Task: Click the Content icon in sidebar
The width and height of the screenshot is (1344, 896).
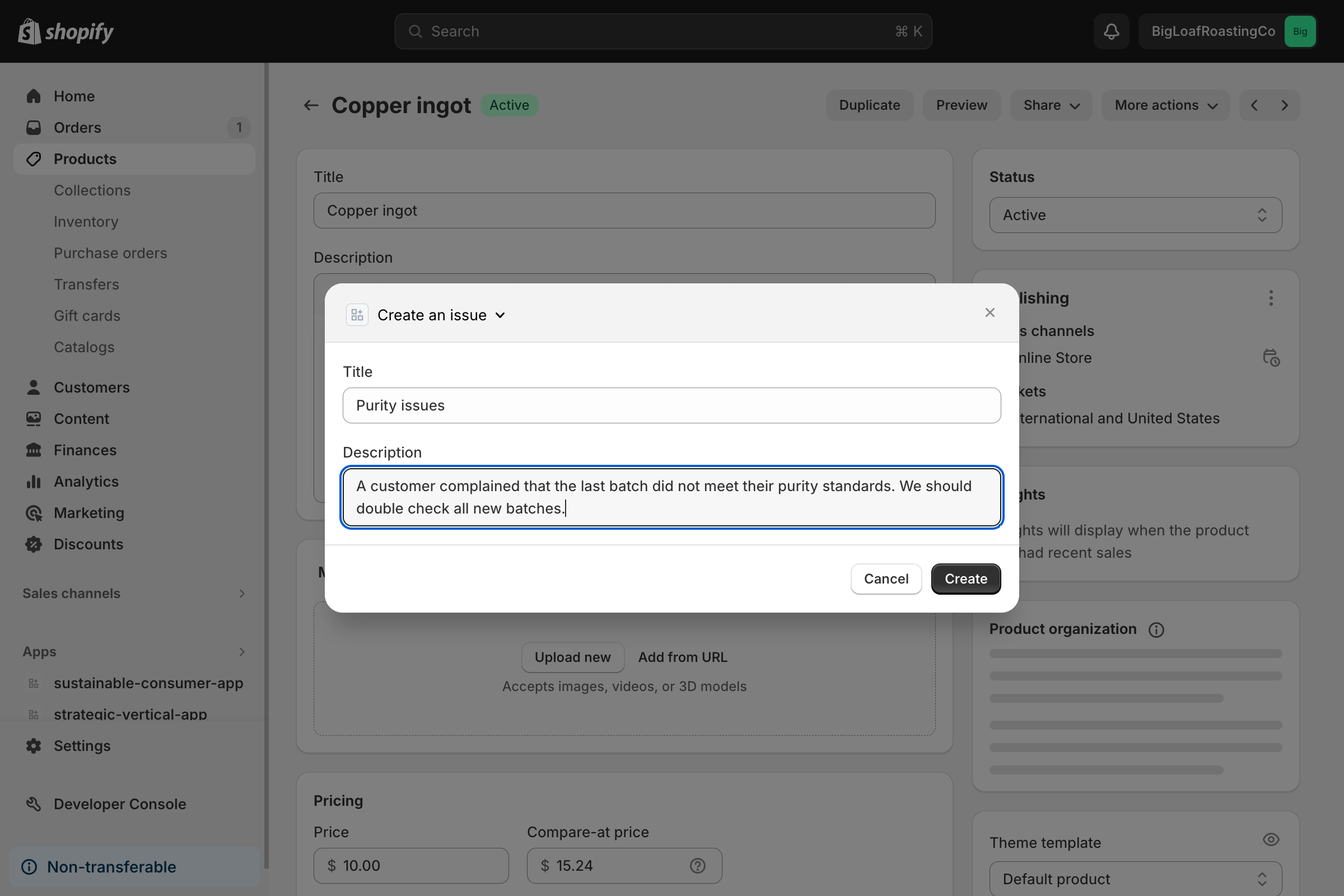Action: coord(34,419)
